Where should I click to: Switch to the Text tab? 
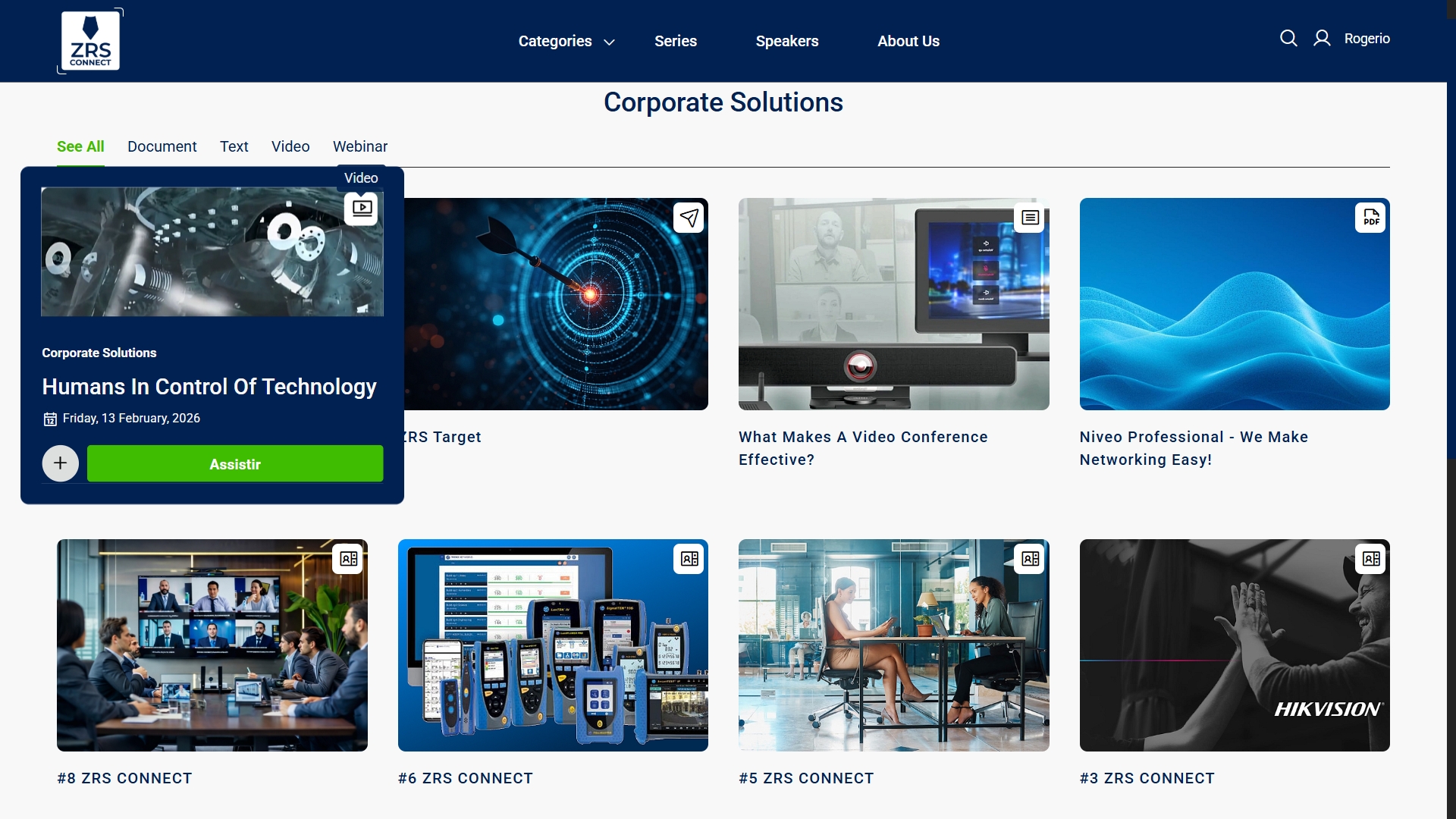tap(234, 146)
